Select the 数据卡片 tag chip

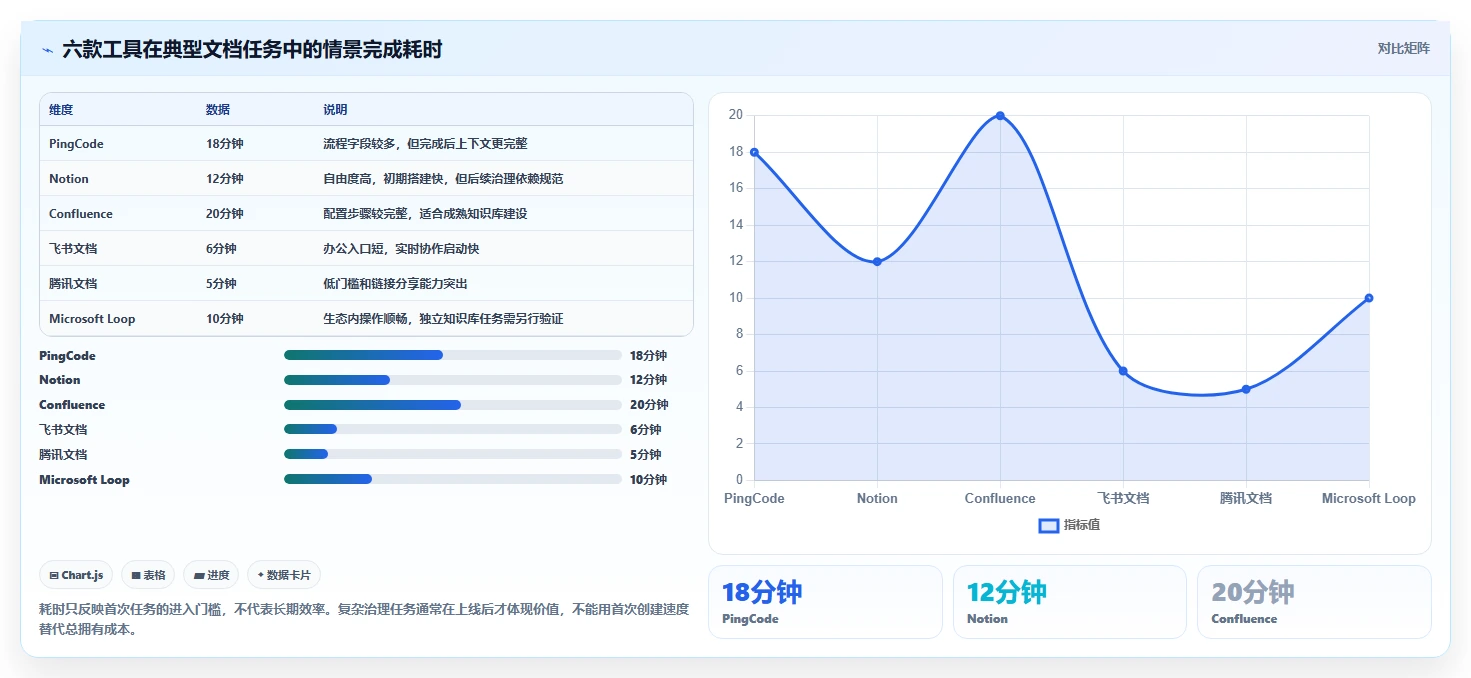click(x=284, y=575)
